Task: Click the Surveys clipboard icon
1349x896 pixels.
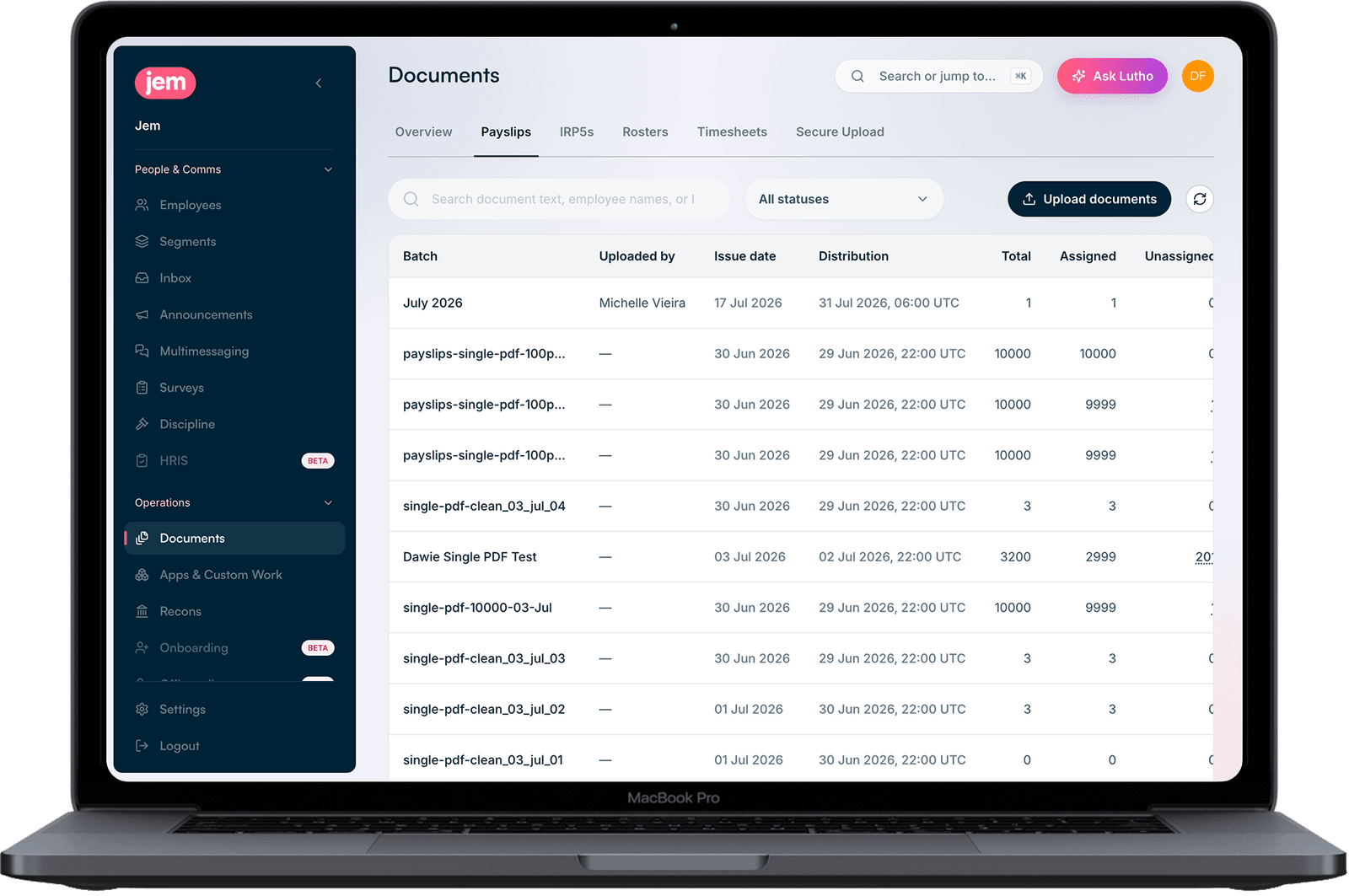Action: point(142,388)
